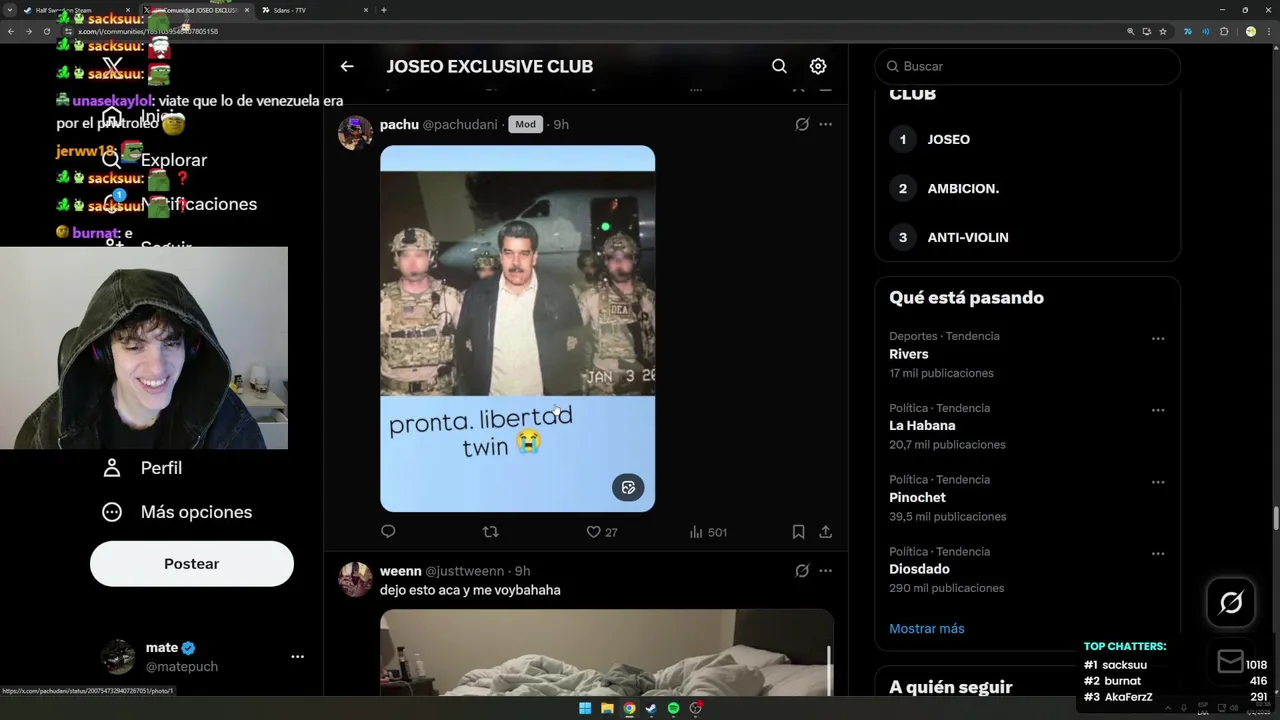Open the bed photo in weenn's post

tap(606, 652)
